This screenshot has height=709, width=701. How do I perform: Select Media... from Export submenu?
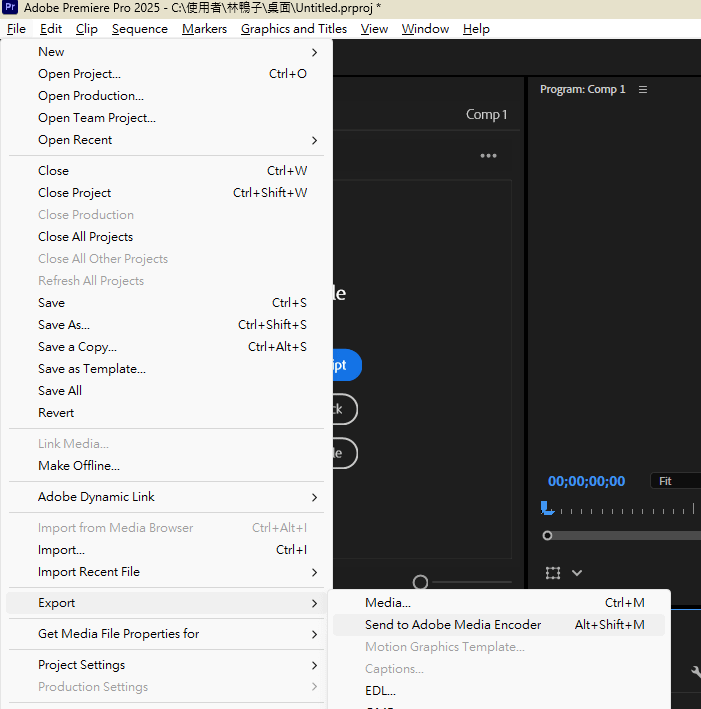(x=388, y=603)
